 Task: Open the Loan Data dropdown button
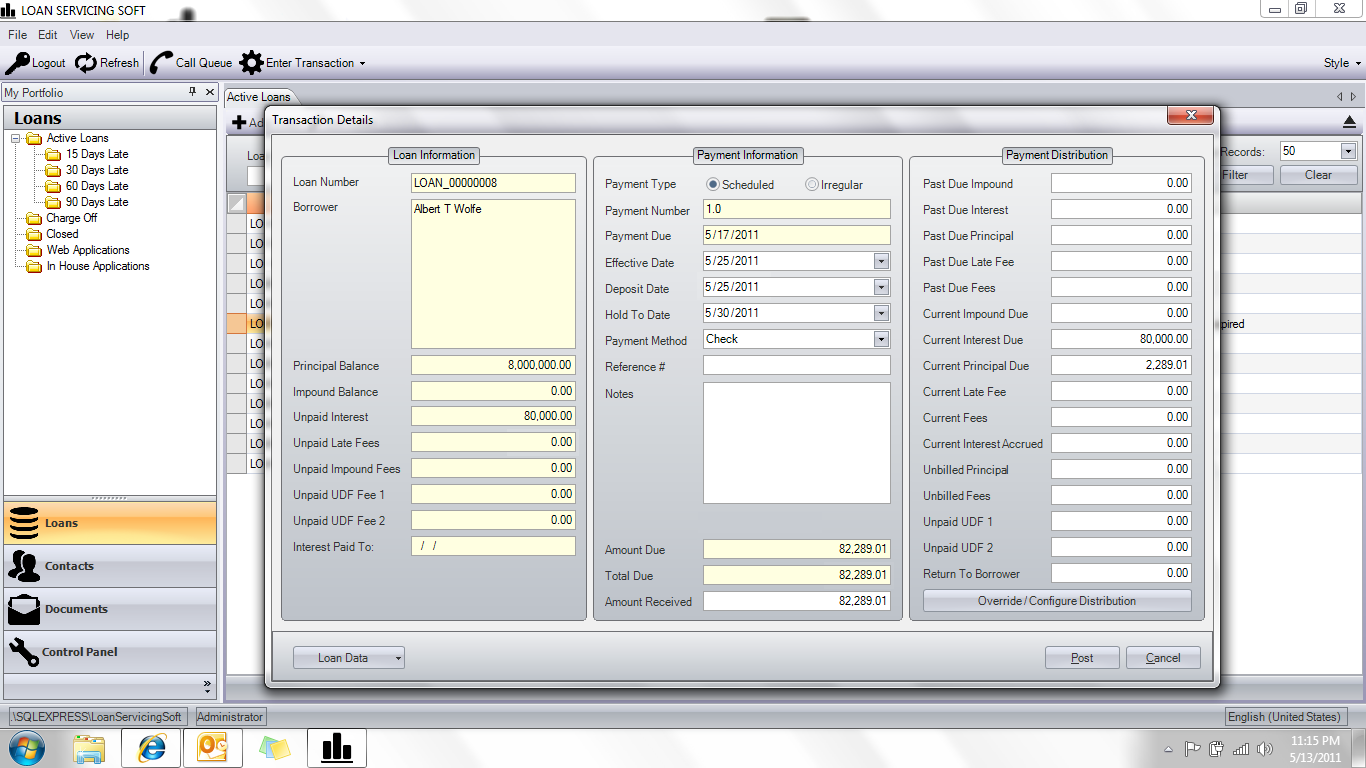point(349,658)
